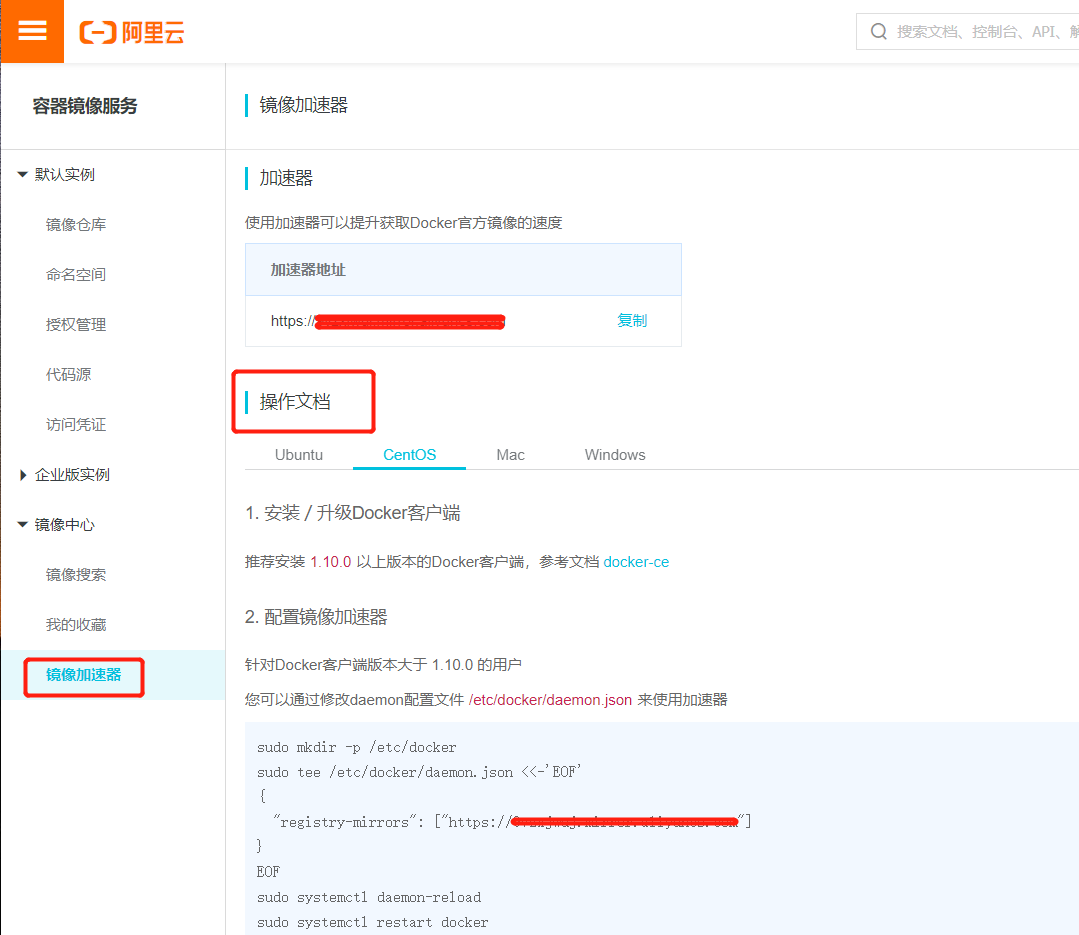Open 访问凭证 in the sidebar
The width and height of the screenshot is (1079, 935).
pos(76,424)
